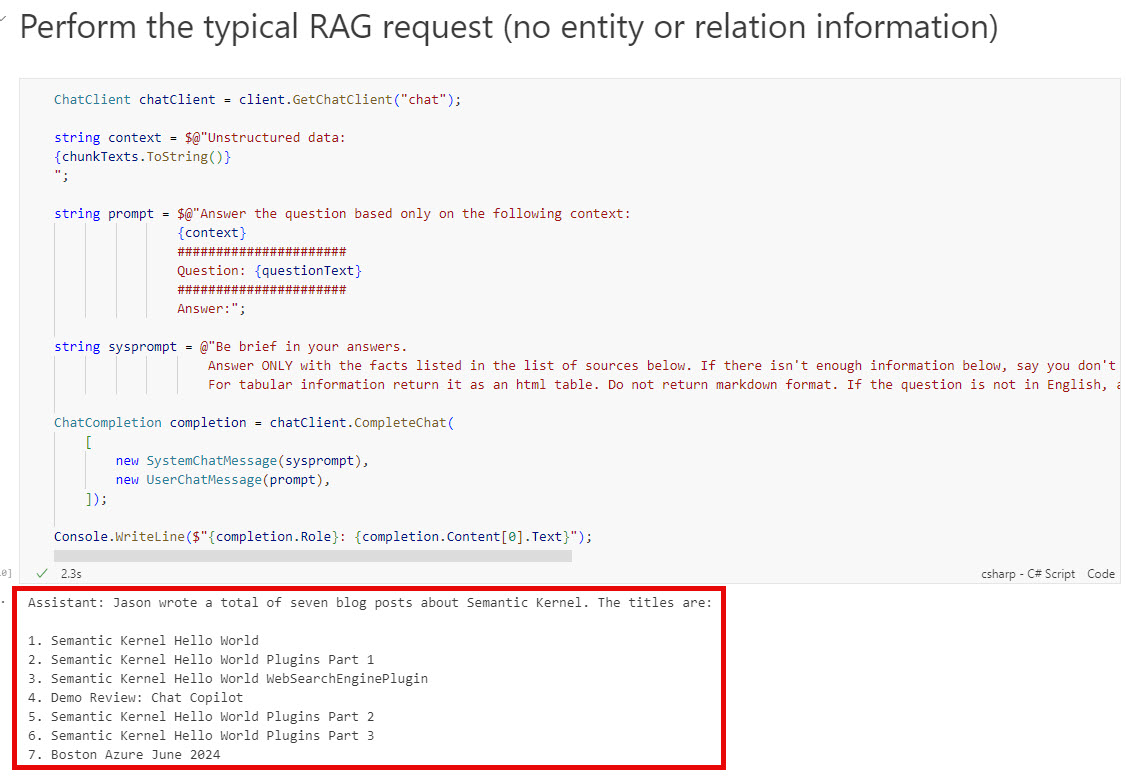
Task: Click 'new SystemChatMessage(sysprompt),' line
Action: (242, 461)
